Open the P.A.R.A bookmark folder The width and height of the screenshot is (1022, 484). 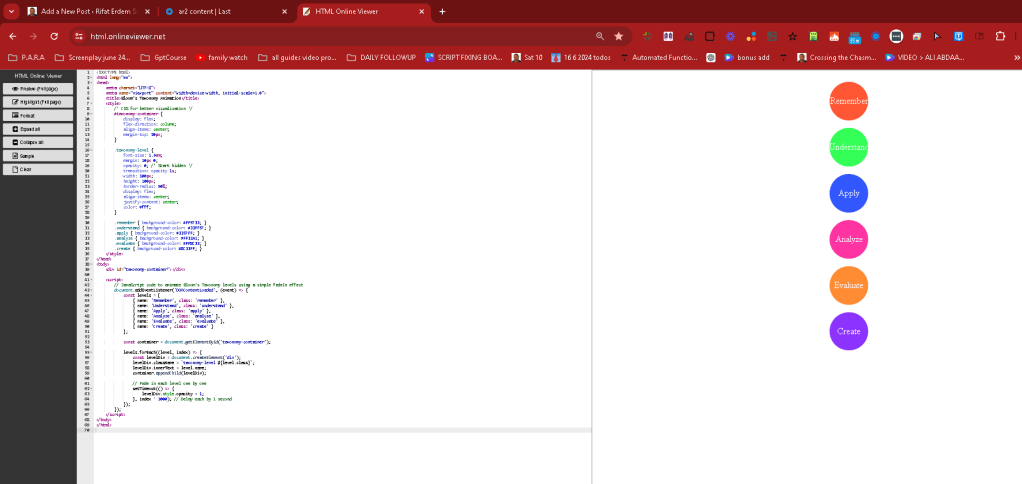click(26, 57)
